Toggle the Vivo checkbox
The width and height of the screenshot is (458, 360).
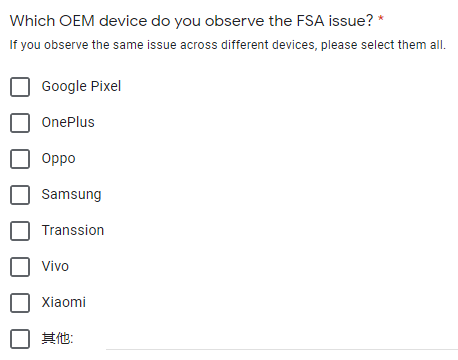tap(20, 267)
